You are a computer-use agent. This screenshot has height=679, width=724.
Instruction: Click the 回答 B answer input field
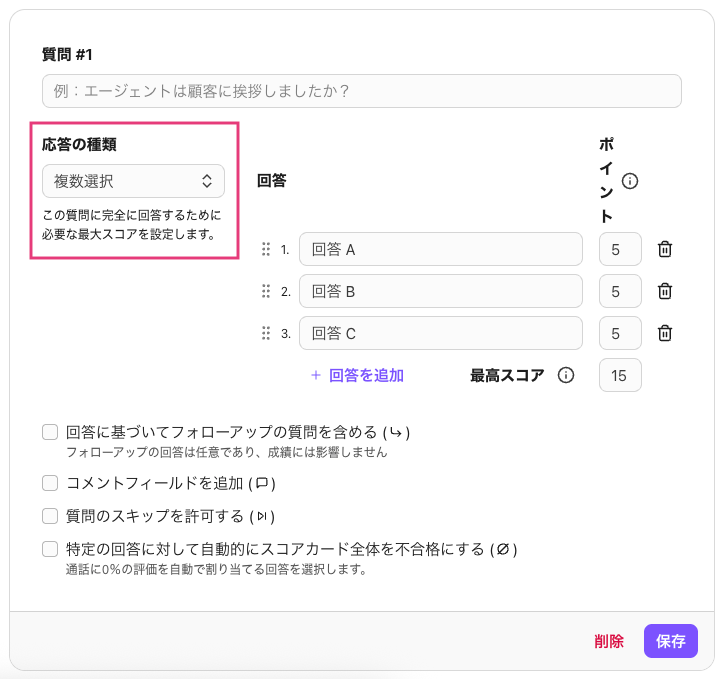click(440, 291)
